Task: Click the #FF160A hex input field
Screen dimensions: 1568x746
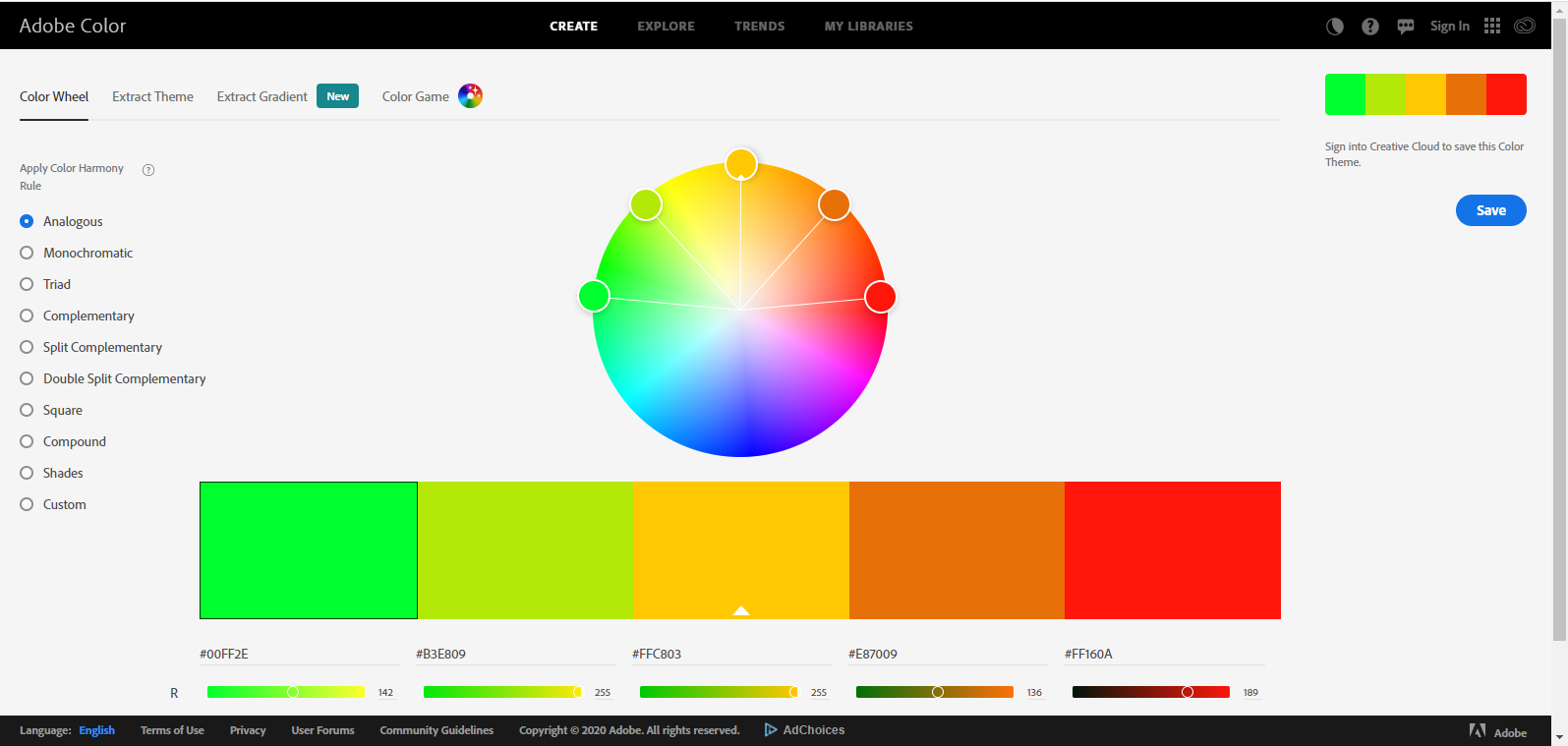Action: (x=1165, y=654)
